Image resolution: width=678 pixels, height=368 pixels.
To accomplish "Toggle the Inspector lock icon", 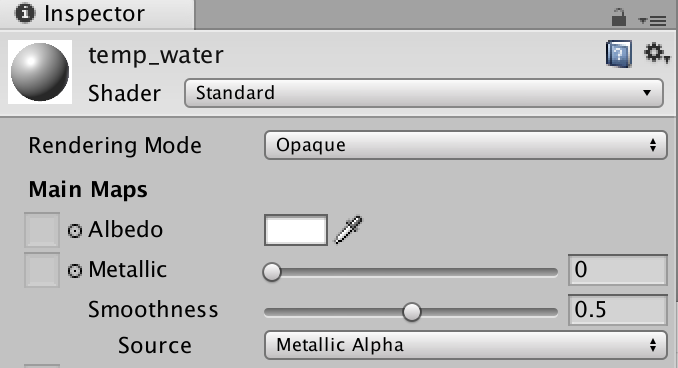I will tap(618, 17).
